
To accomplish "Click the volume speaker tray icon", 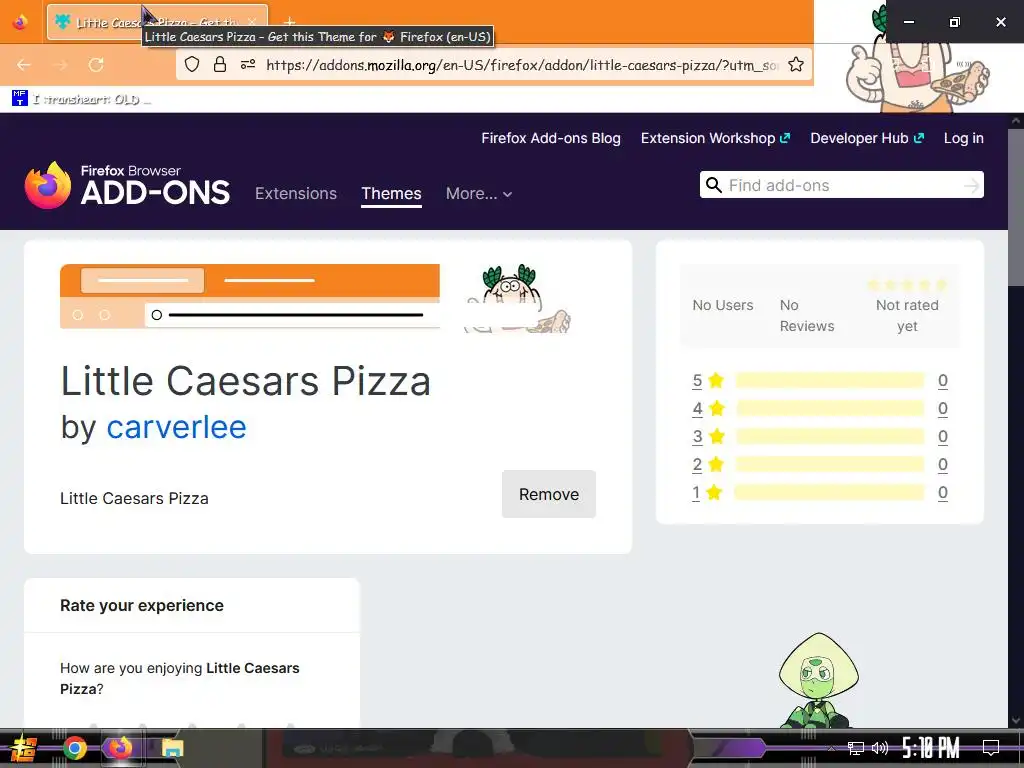I will 880,748.
